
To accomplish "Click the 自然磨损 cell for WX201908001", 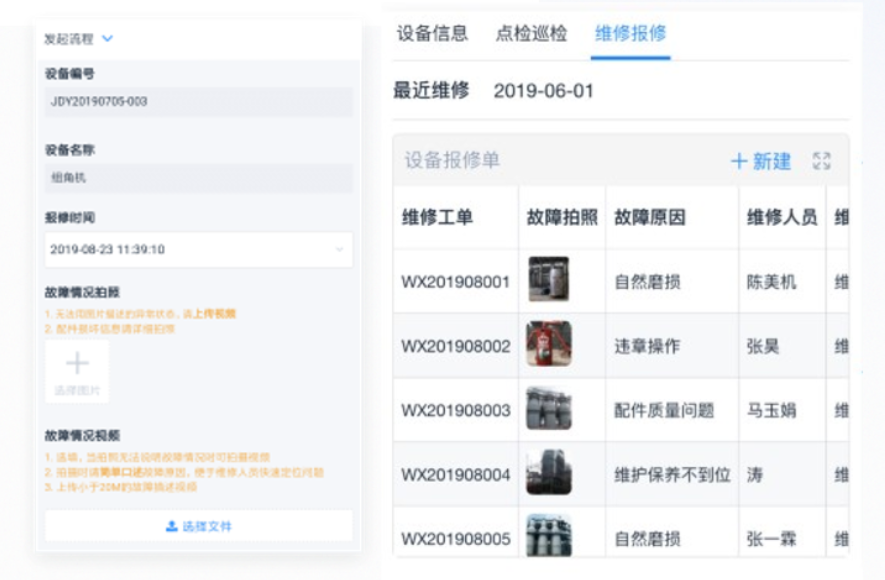I will click(647, 282).
